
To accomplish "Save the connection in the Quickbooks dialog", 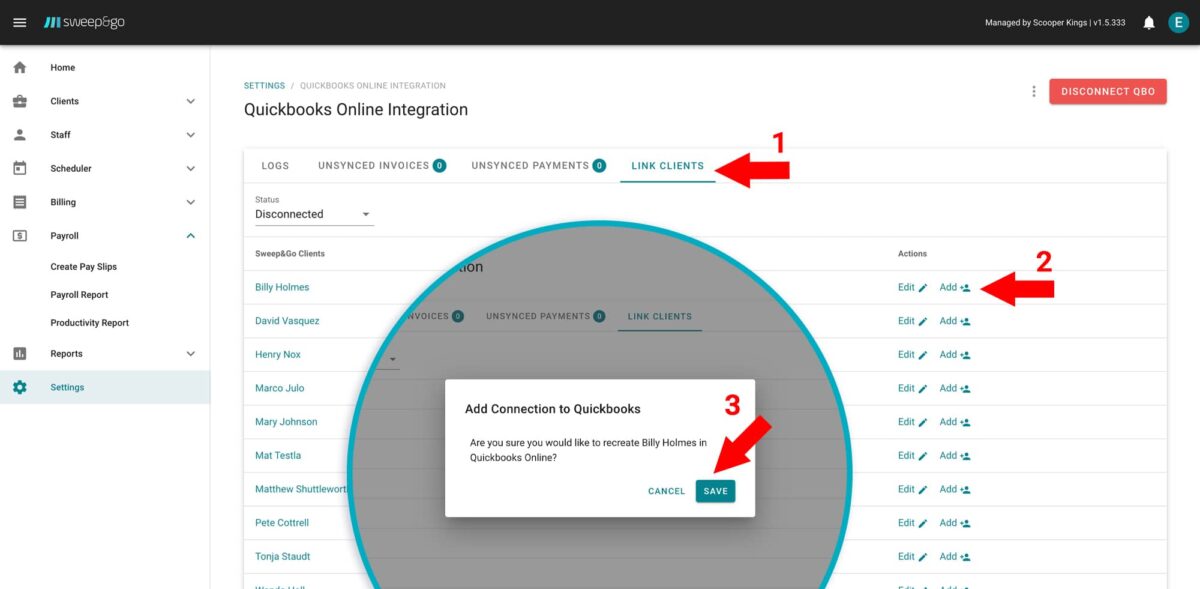I will (x=714, y=490).
